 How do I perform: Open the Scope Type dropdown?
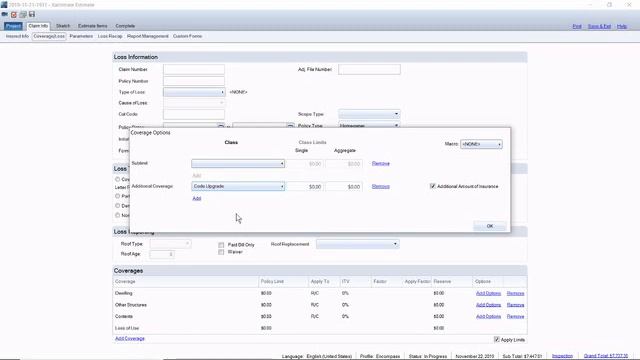click(369, 114)
